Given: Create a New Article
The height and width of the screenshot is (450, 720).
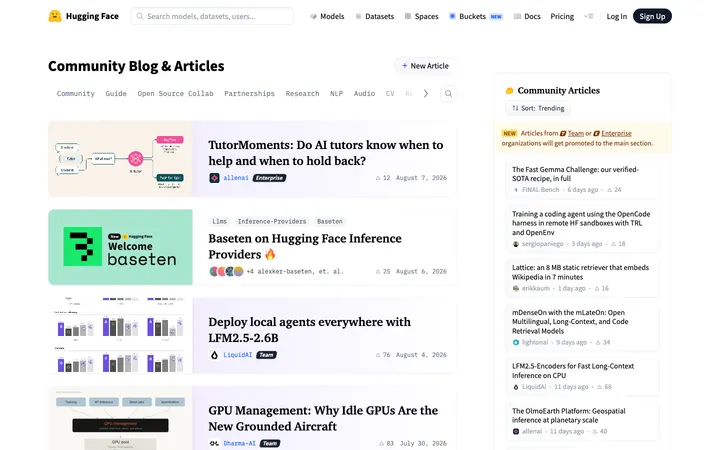Looking at the screenshot, I should click(x=425, y=66).
